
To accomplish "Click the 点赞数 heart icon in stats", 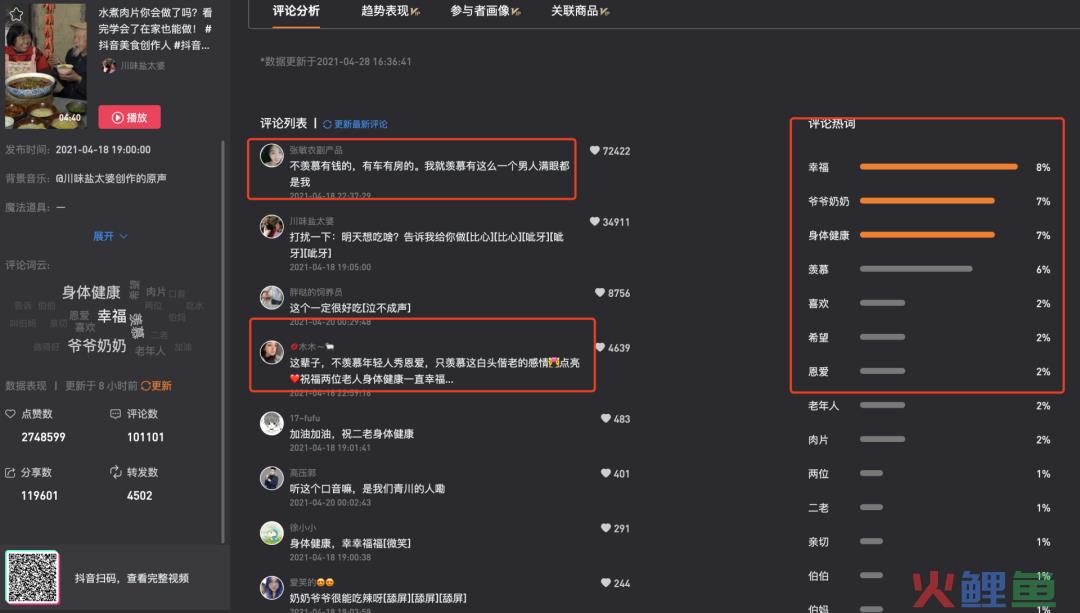I will tap(10, 414).
